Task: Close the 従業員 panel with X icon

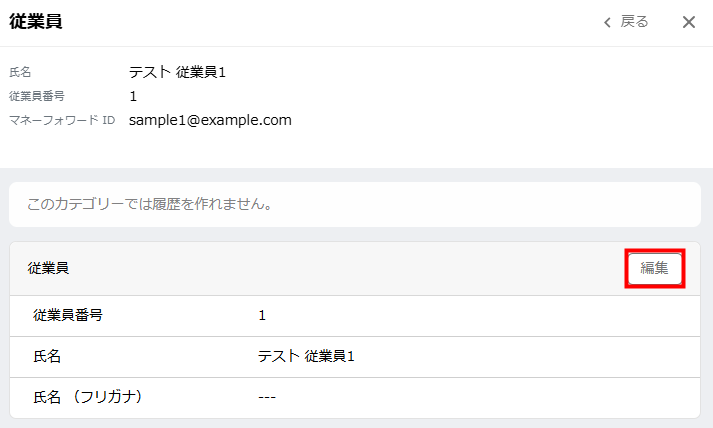Action: tap(689, 22)
